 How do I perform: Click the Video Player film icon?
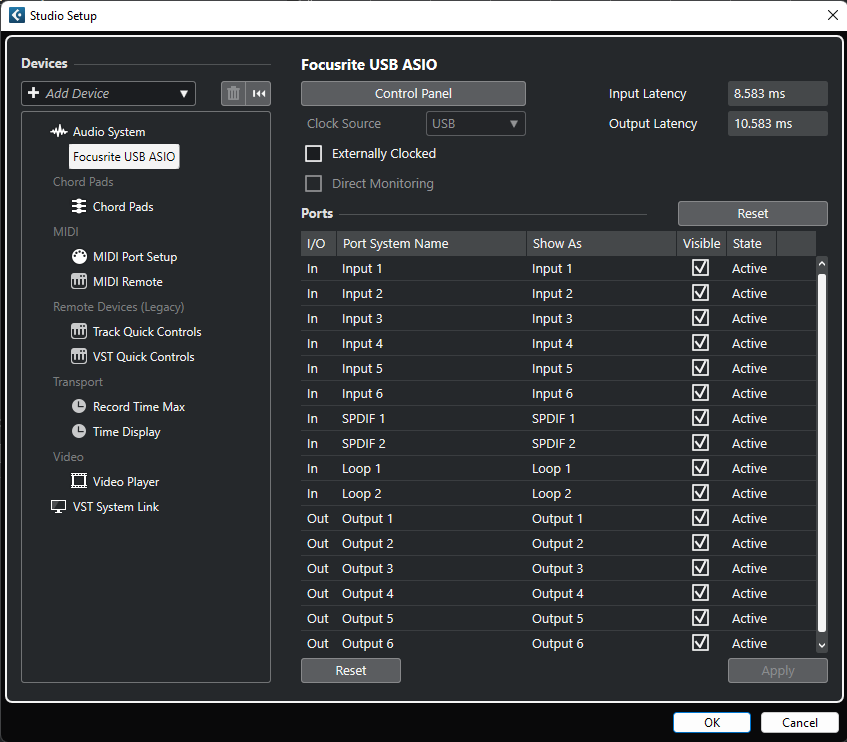[79, 481]
